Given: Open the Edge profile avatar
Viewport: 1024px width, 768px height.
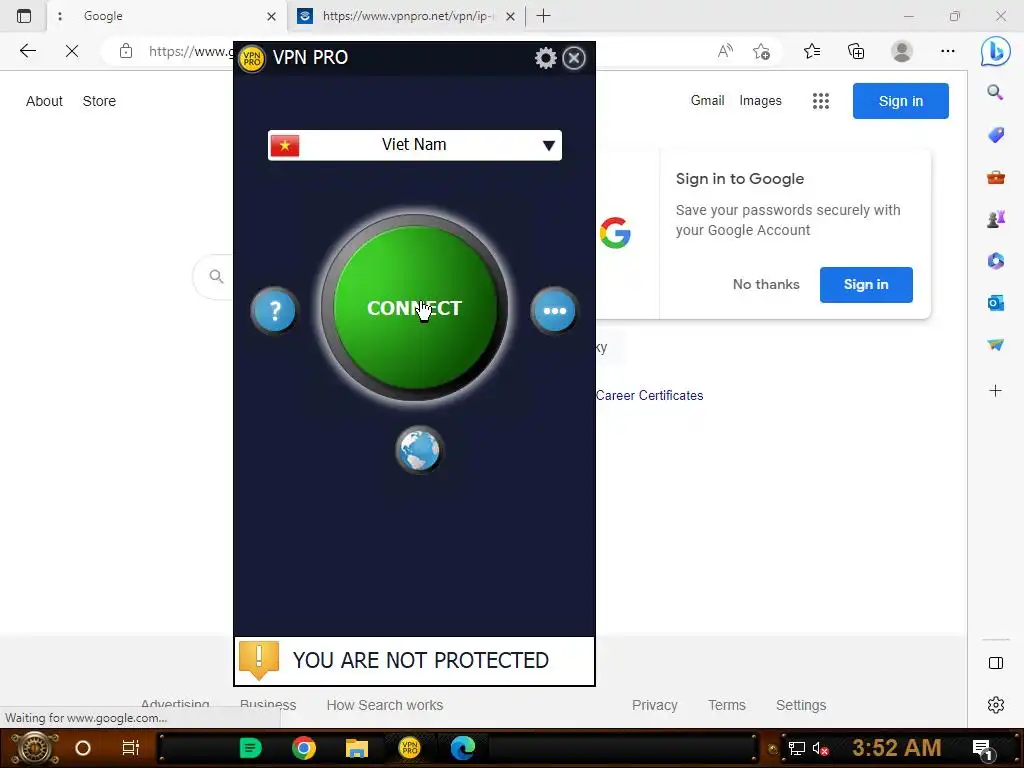Looking at the screenshot, I should 902,51.
